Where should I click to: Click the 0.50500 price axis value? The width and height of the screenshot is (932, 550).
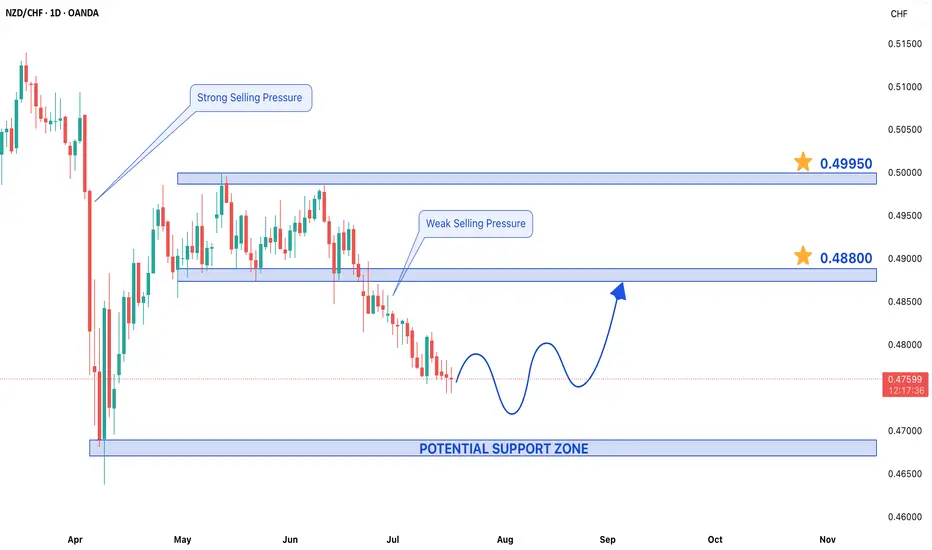click(x=905, y=130)
